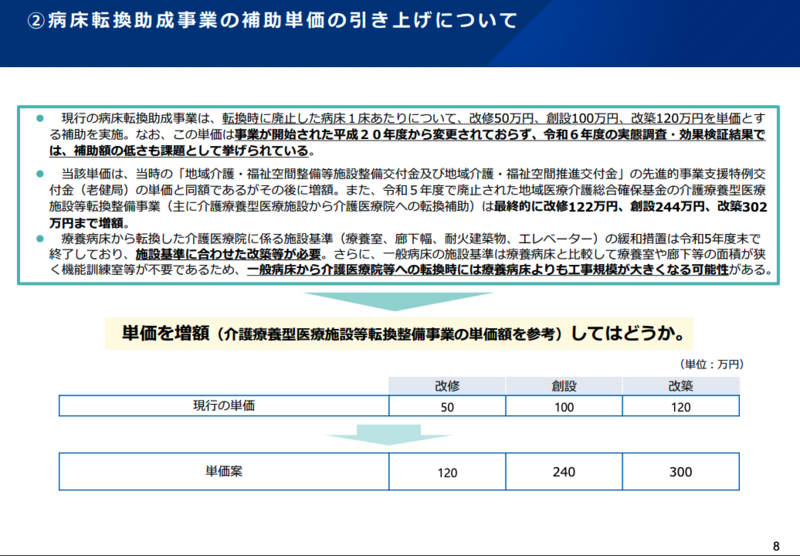
Task: Select the 改築 column header
Action: tap(680, 386)
